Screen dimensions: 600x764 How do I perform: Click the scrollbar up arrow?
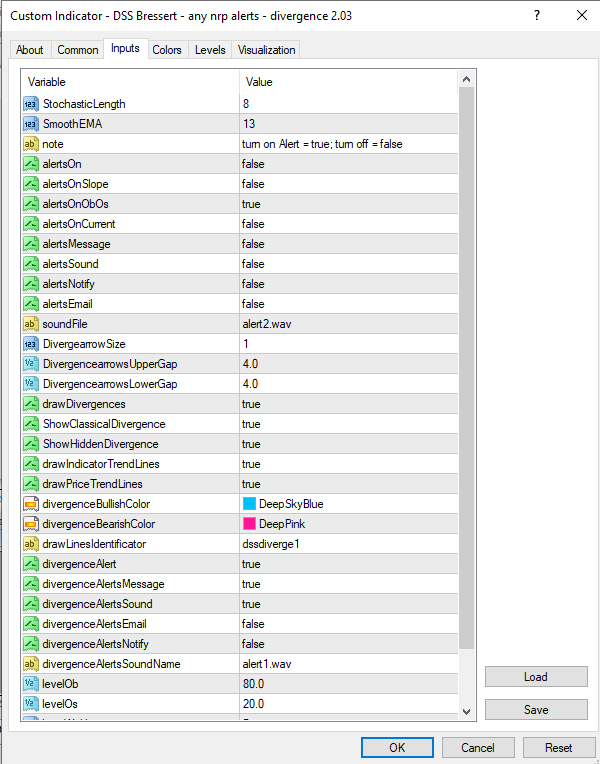coord(466,79)
